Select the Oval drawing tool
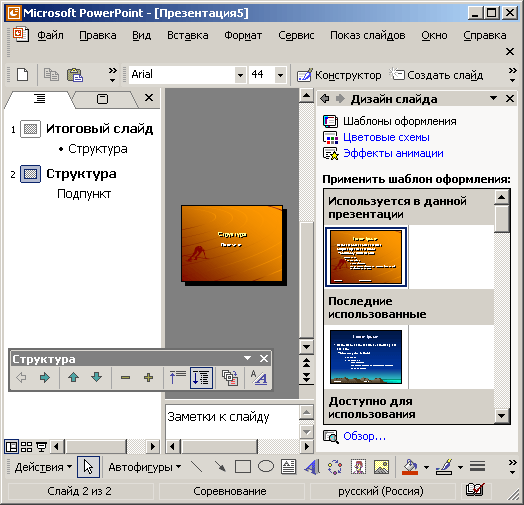The width and height of the screenshot is (524, 505). pyautogui.click(x=266, y=467)
